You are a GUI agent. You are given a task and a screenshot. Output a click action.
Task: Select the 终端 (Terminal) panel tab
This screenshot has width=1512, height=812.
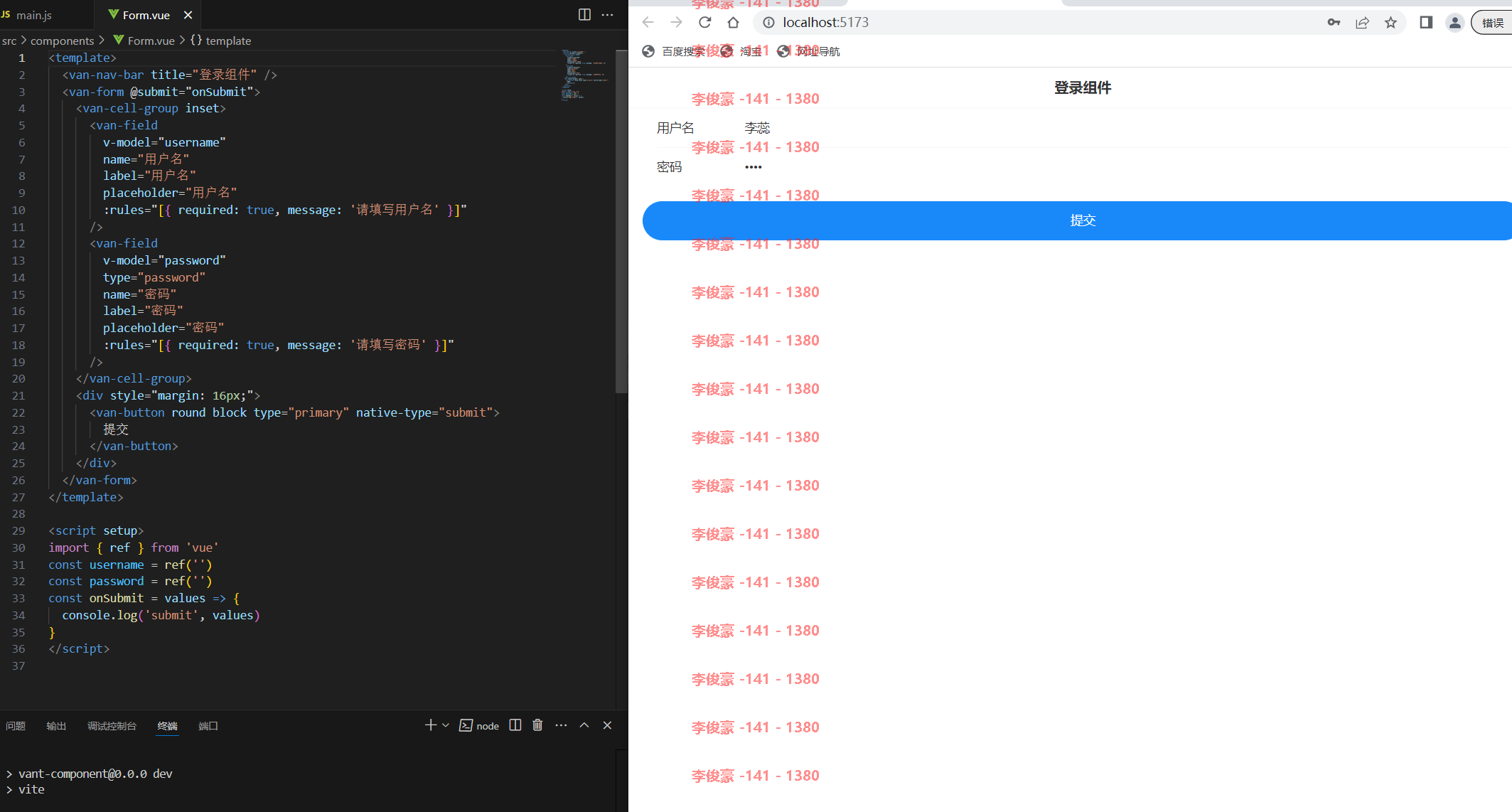coord(168,726)
